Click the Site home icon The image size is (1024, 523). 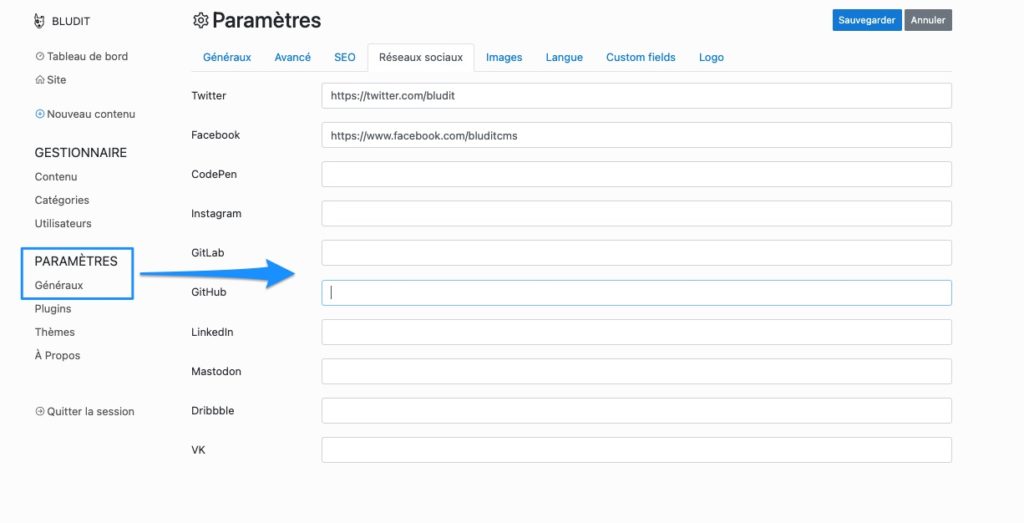(x=40, y=80)
